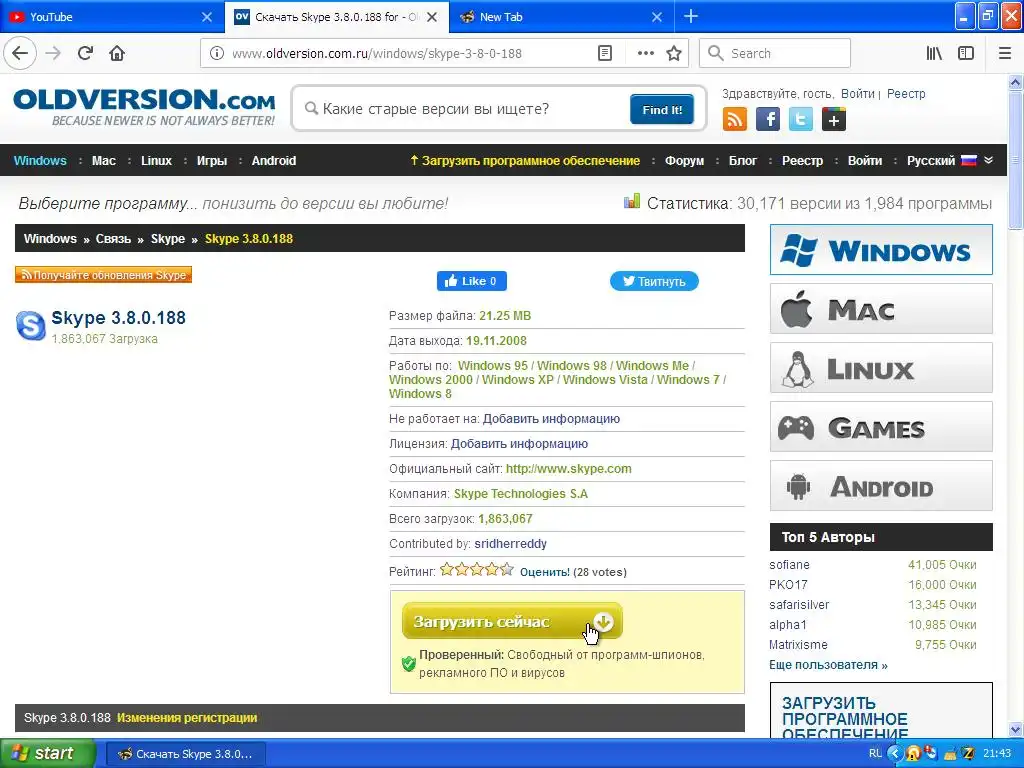Image resolution: width=1024 pixels, height=768 pixels.
Task: Open Игры in the site nav bar
Action: click(x=212, y=161)
